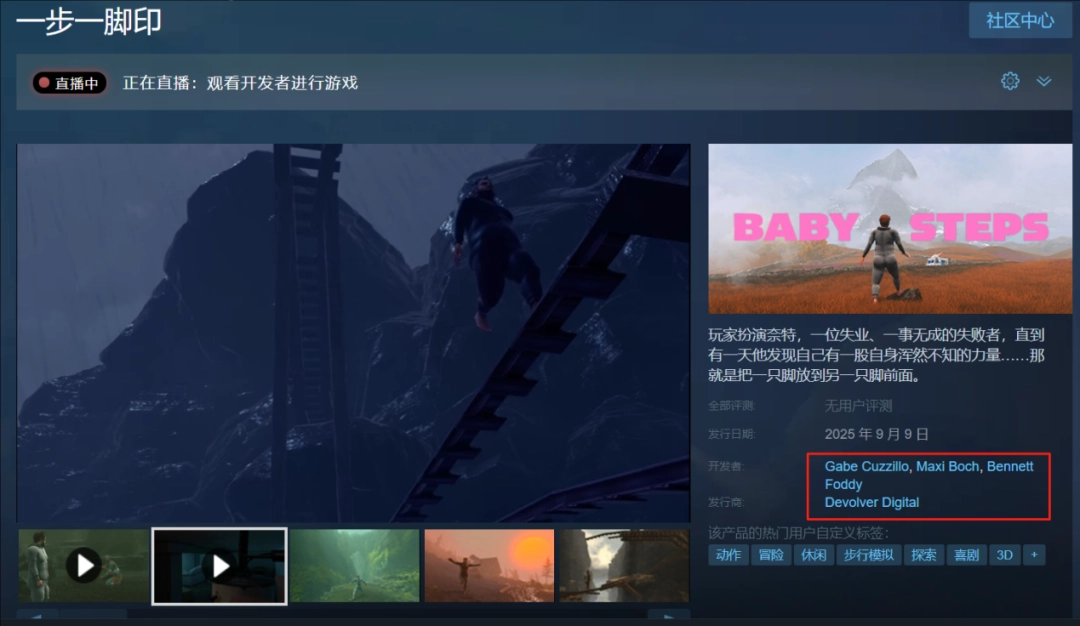1080x626 pixels.
Task: Click the 无用户评测 review summary text
Action: 858,406
